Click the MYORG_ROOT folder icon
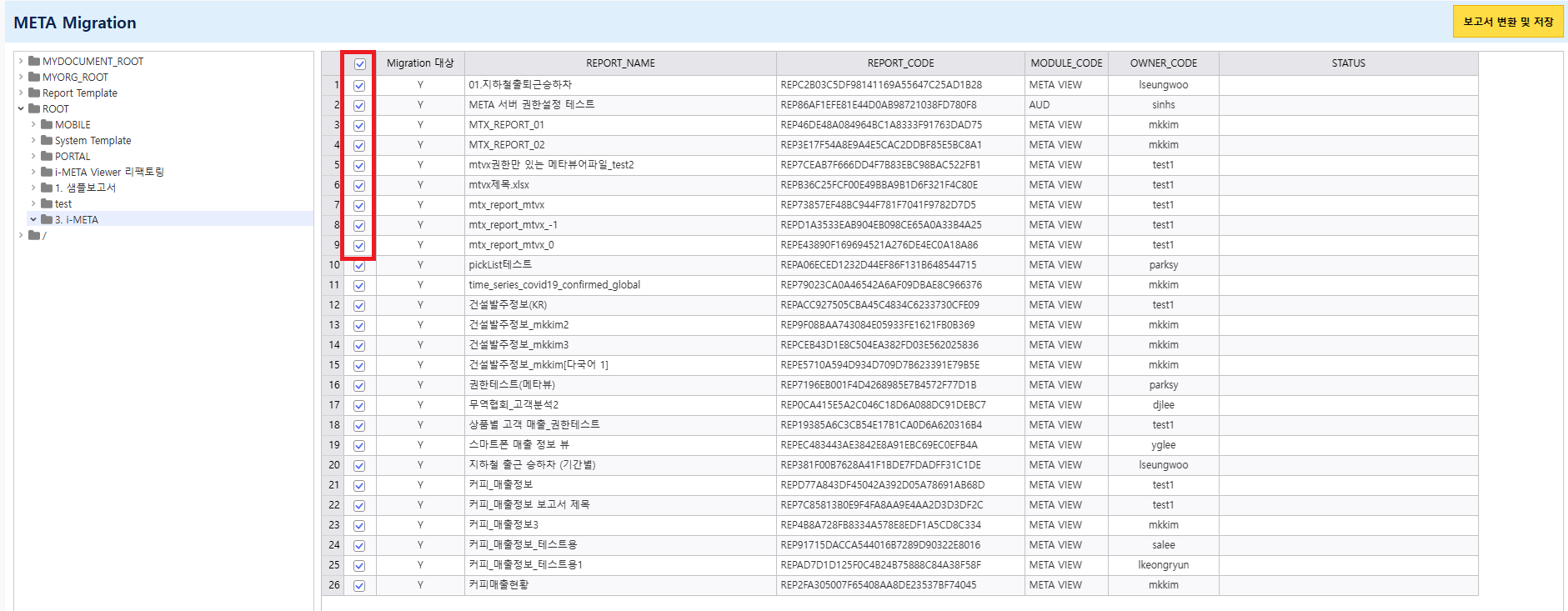This screenshot has height=611, width=1568. pos(34,77)
